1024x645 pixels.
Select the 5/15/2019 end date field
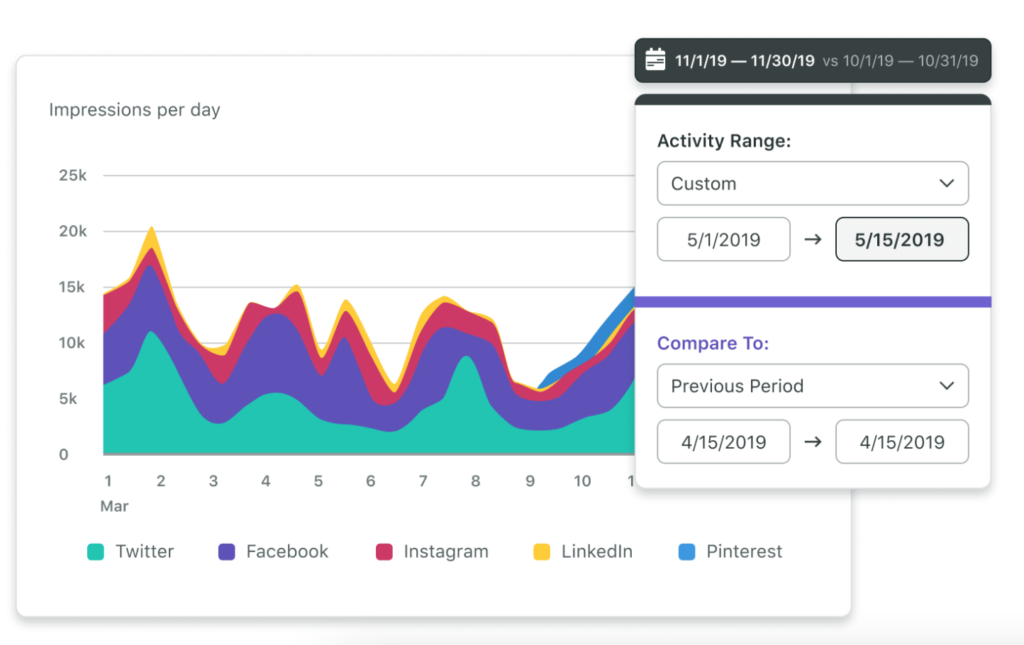coord(901,240)
